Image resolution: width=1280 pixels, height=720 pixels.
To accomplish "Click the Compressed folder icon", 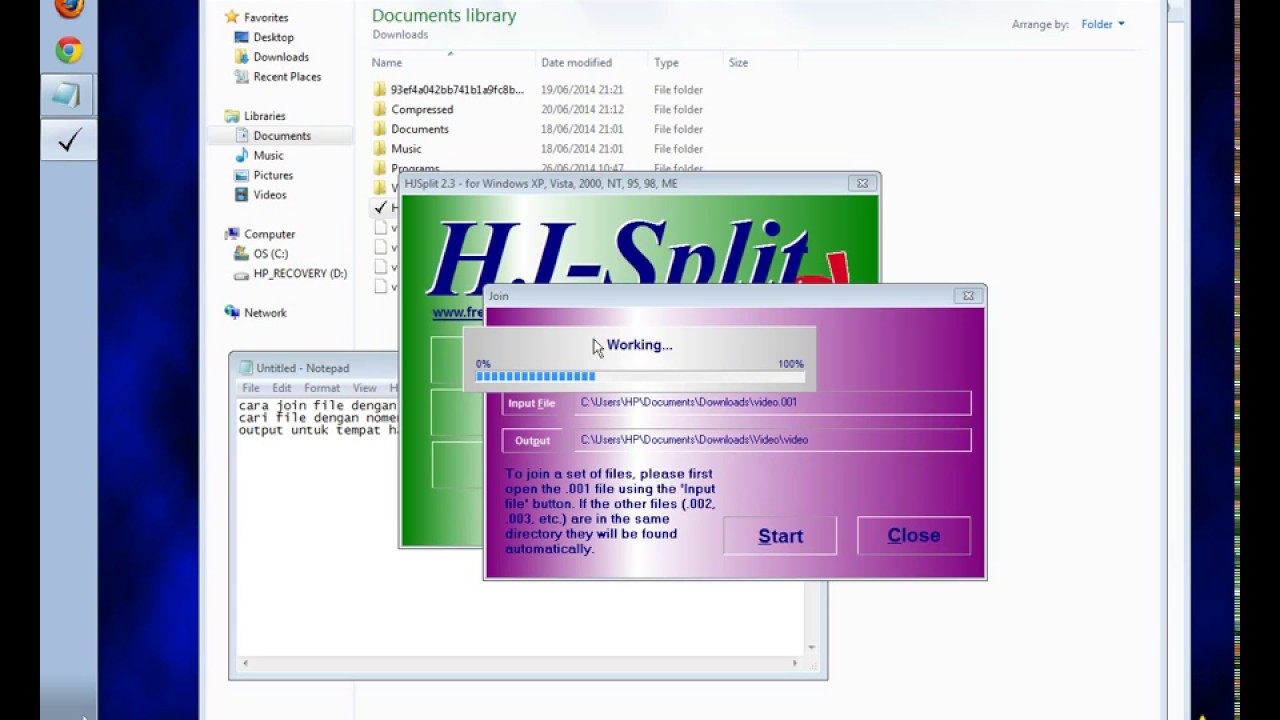I will [x=380, y=110].
